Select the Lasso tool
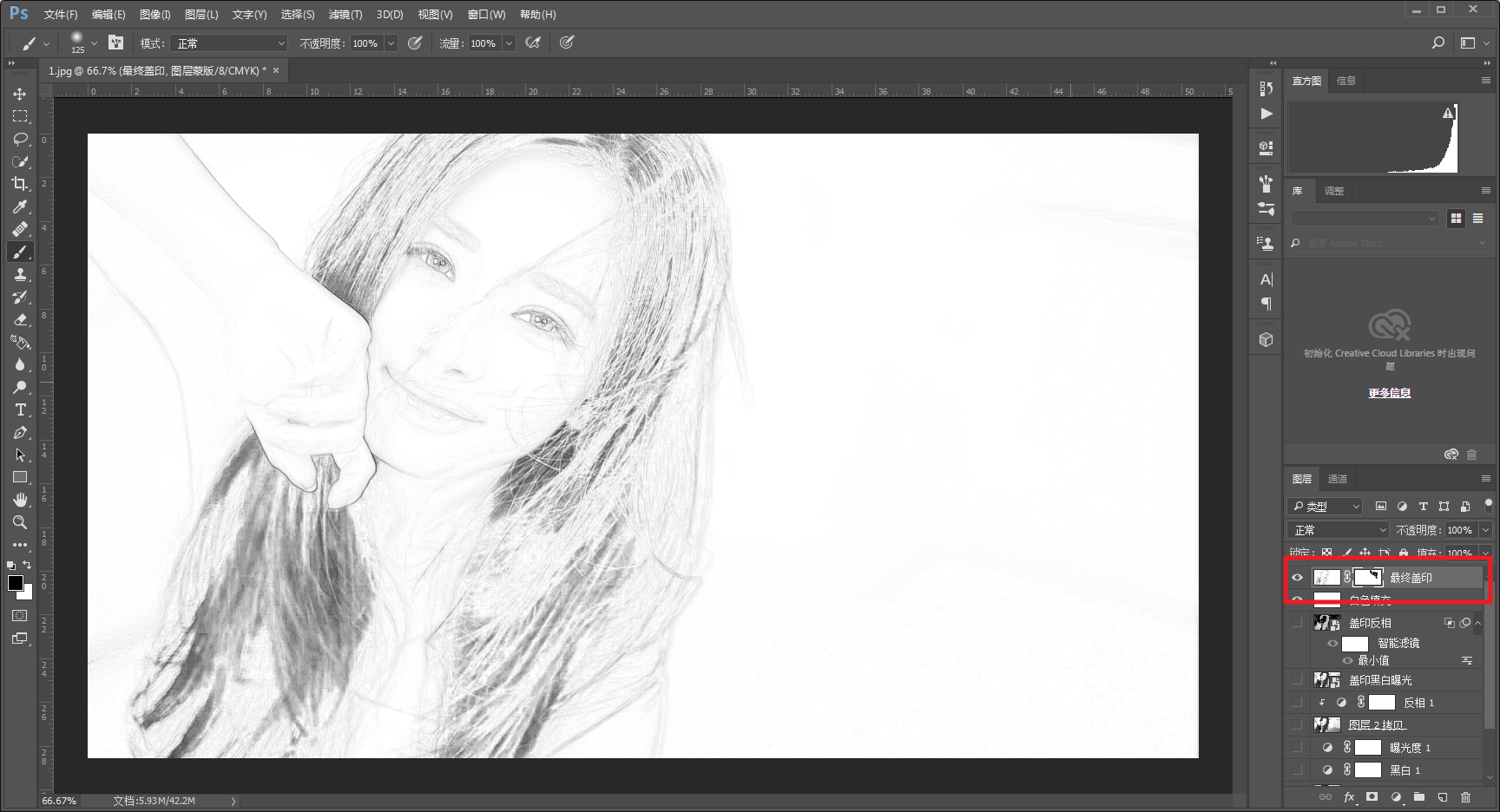Image resolution: width=1500 pixels, height=812 pixels. point(20,139)
